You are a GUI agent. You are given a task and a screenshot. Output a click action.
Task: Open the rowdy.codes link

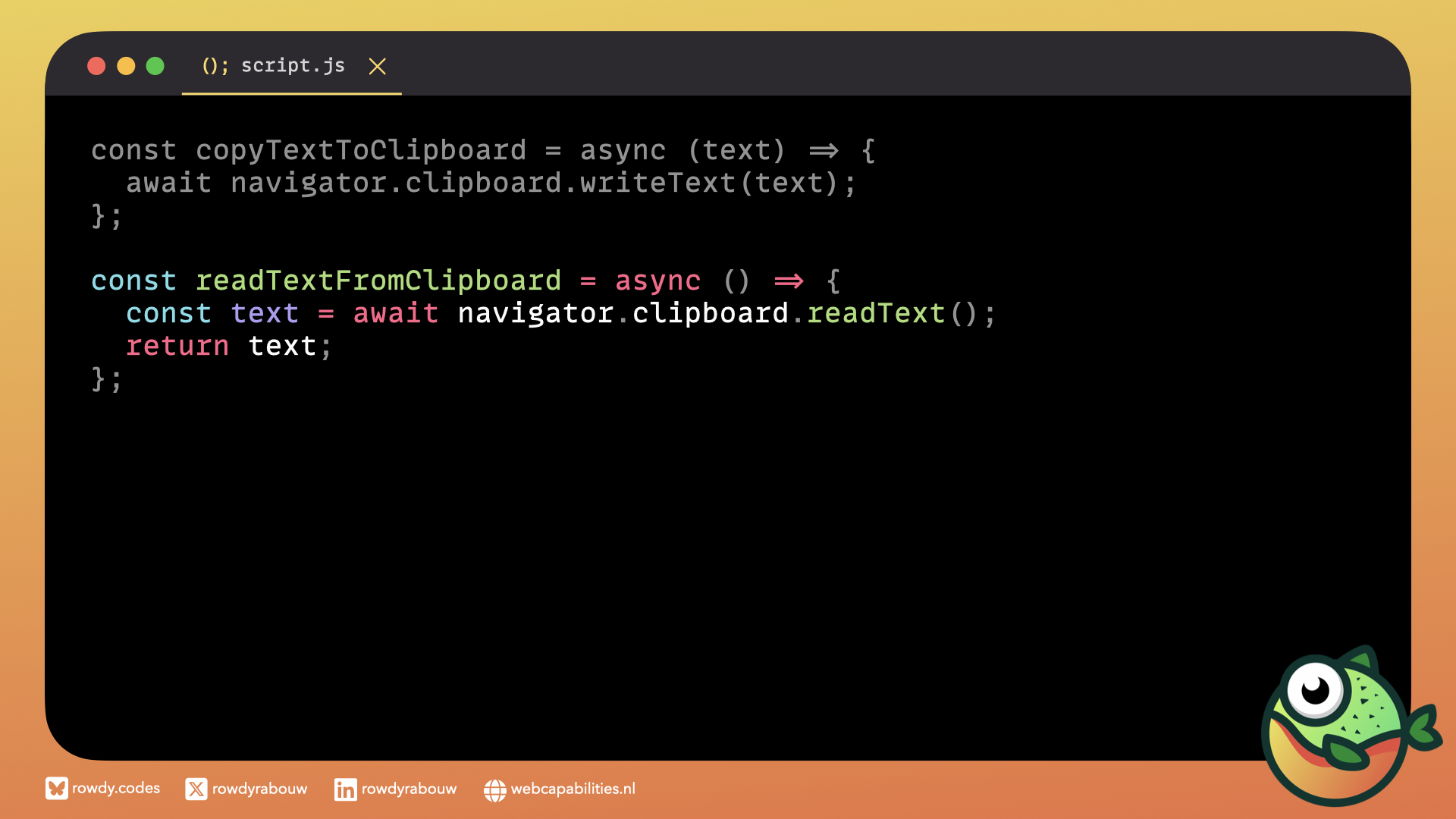116,789
